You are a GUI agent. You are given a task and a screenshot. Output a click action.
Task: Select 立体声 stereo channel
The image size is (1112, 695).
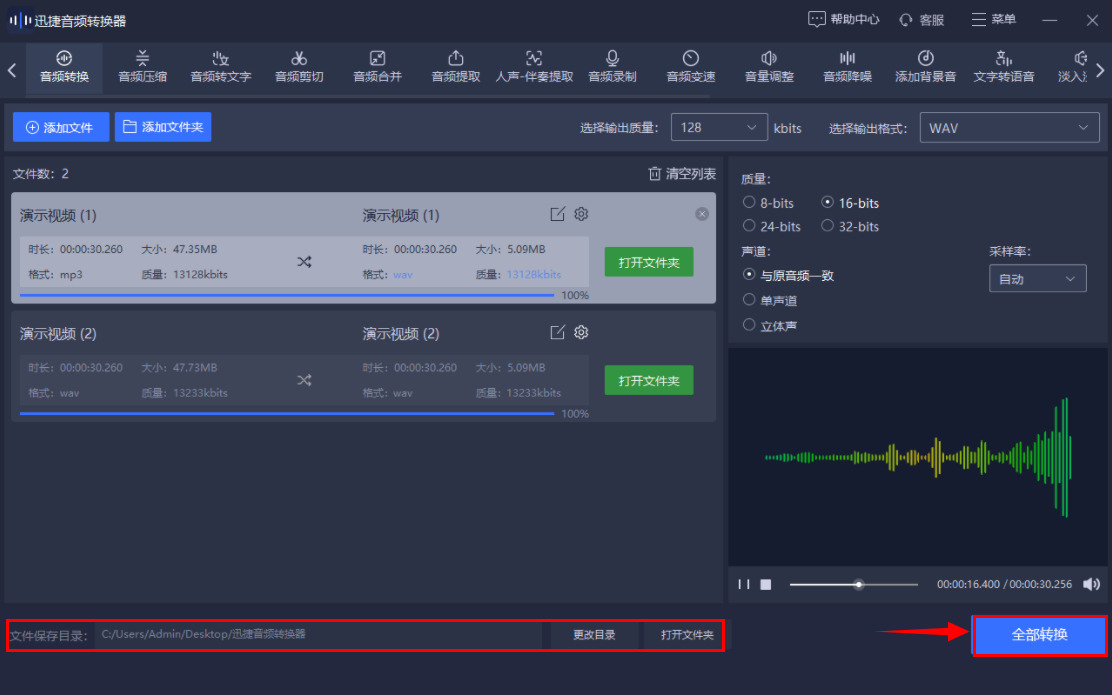coord(769,326)
